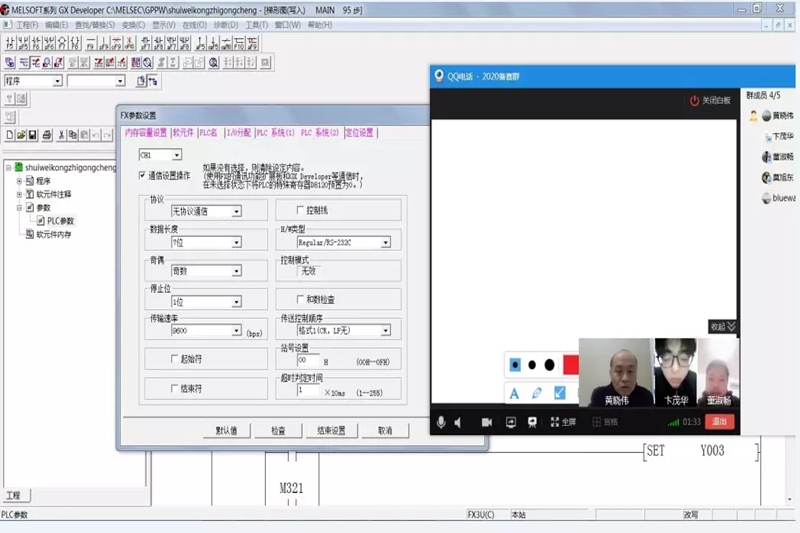Click the Open project folder icon
The height and width of the screenshot is (533, 800).
point(21,135)
